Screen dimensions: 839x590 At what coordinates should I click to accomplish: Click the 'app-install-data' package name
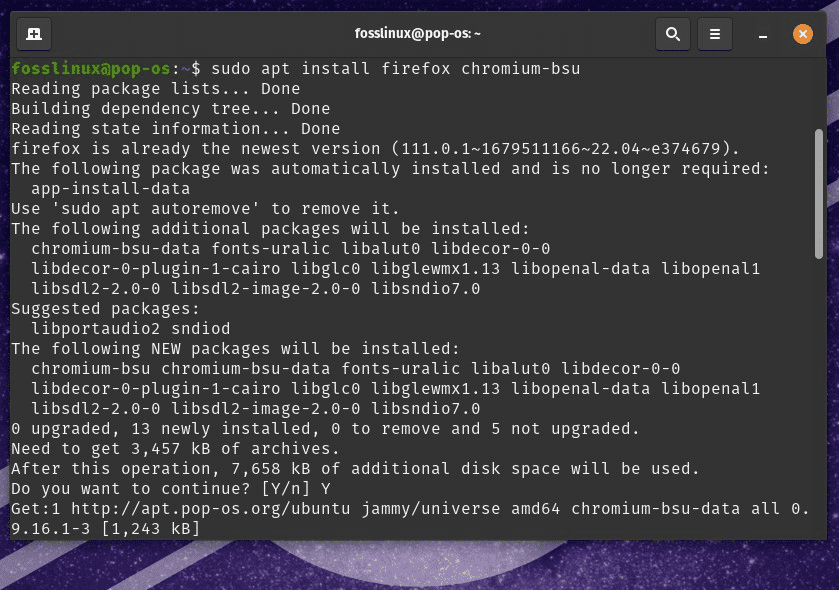tap(110, 189)
